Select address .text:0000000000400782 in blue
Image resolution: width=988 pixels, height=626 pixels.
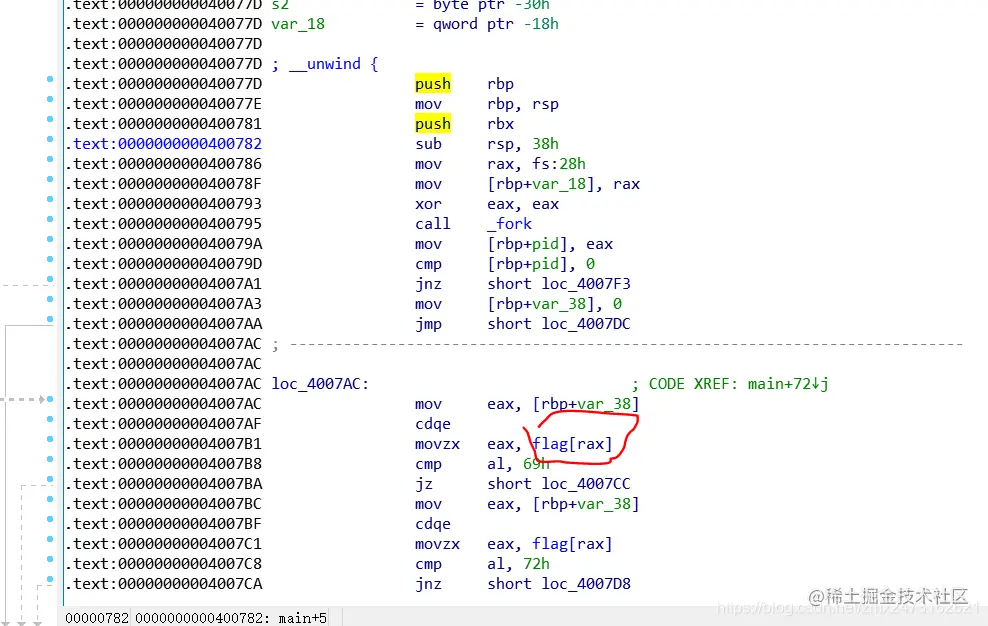tap(163, 144)
